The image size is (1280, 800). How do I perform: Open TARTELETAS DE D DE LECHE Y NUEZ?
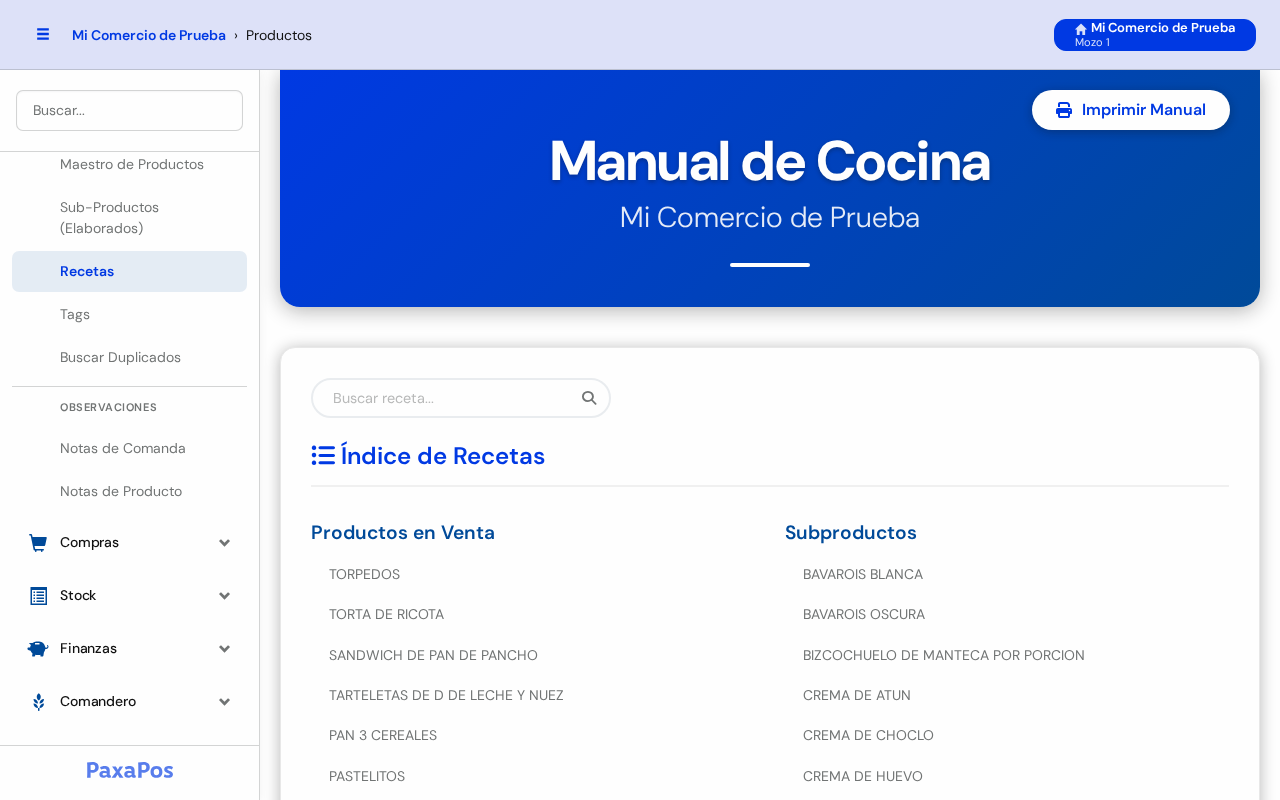[446, 695]
